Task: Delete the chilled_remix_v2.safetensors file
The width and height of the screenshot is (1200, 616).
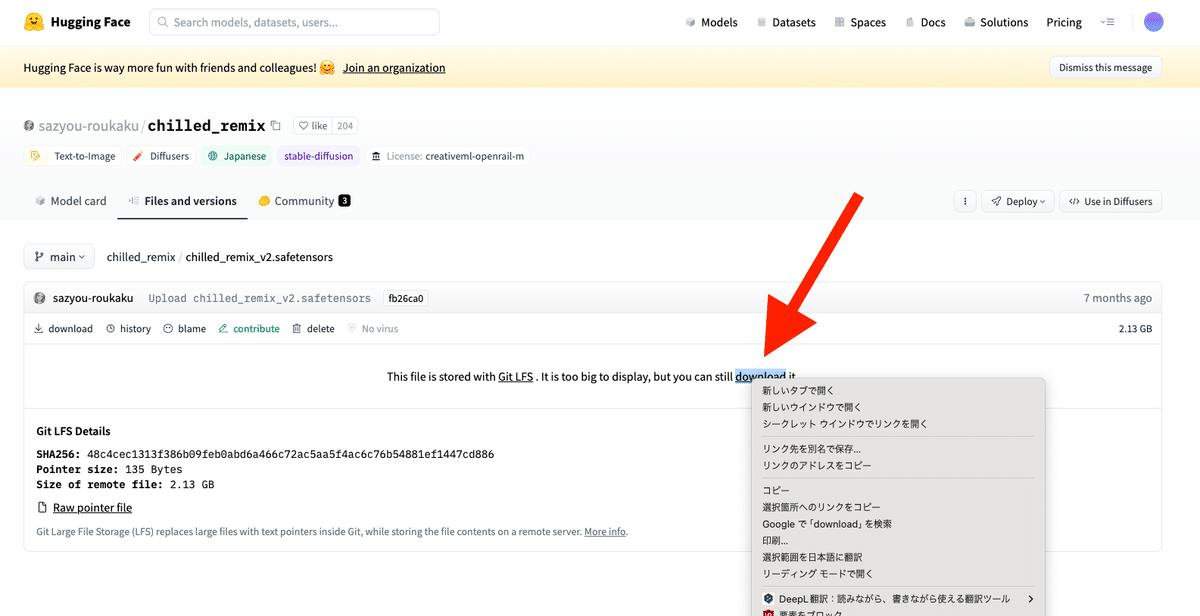Action: (x=313, y=328)
